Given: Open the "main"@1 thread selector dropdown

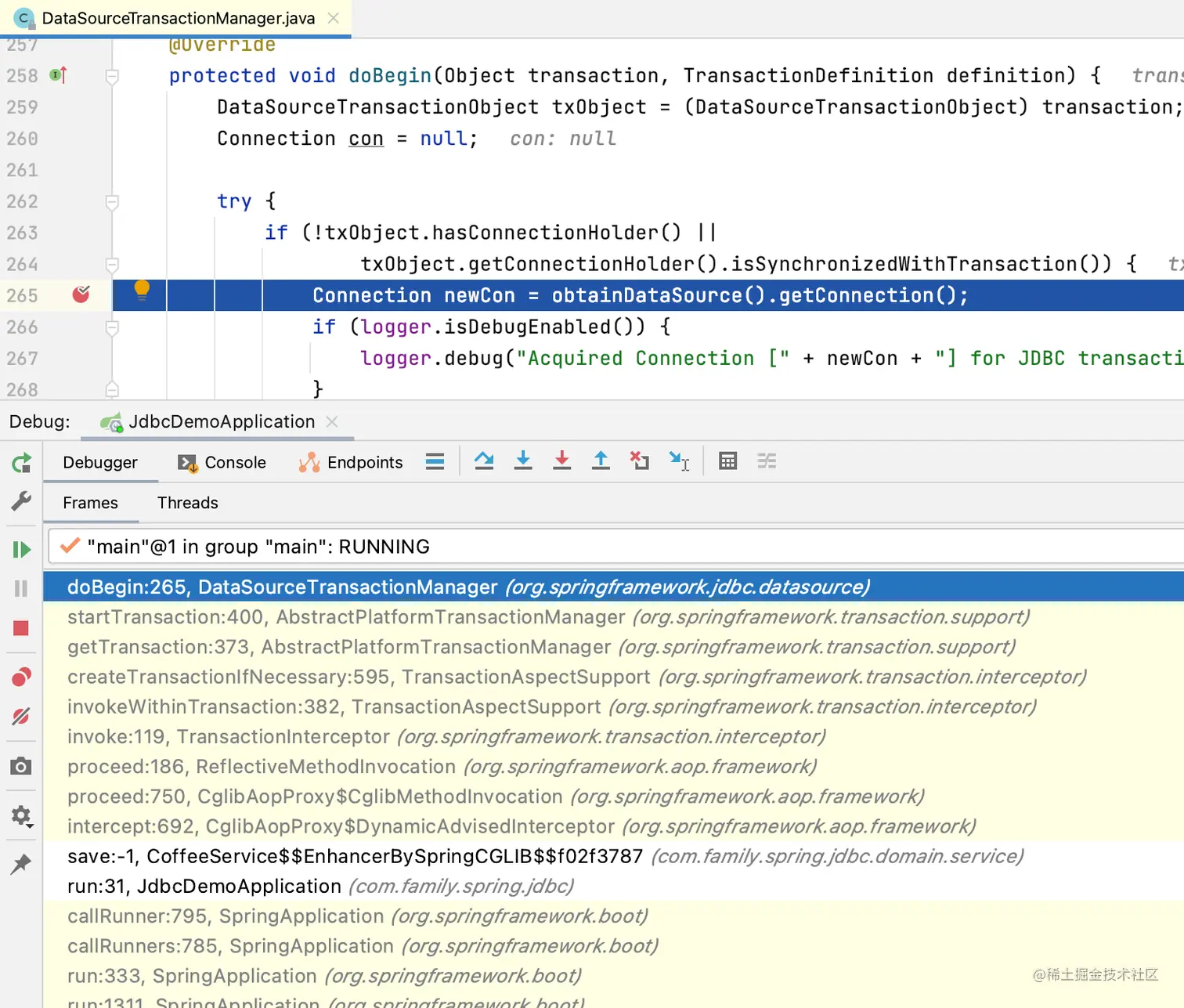Looking at the screenshot, I should 615,546.
